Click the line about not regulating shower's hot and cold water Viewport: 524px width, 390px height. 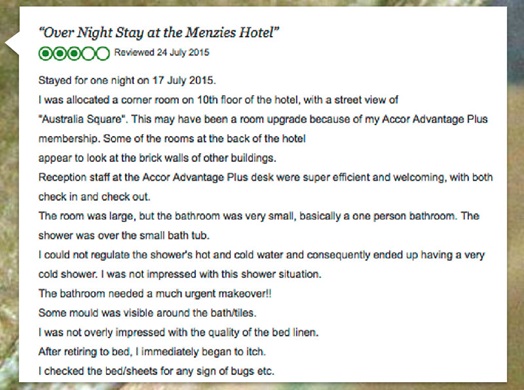262,255
